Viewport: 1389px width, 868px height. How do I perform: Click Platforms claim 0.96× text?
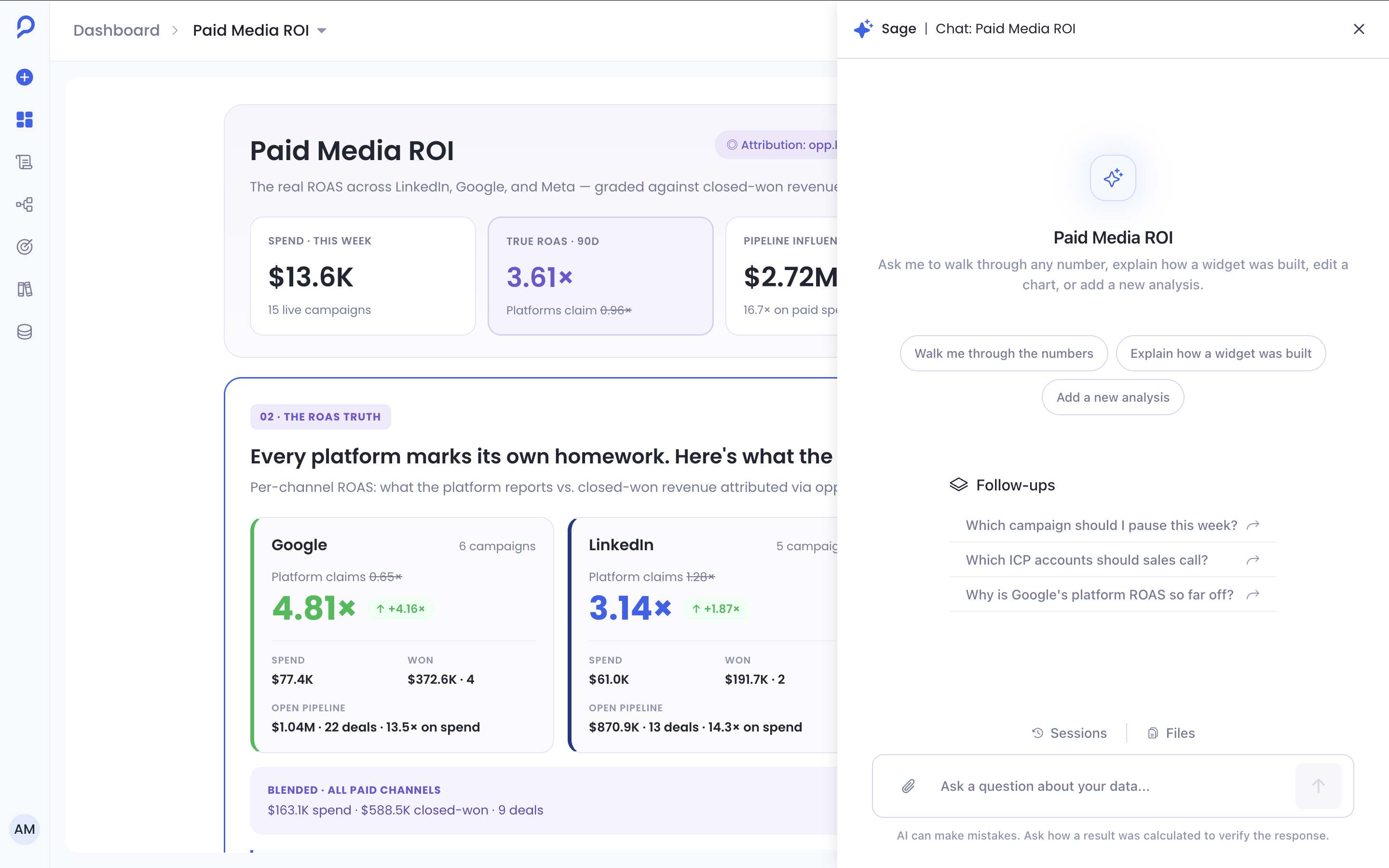tap(569, 310)
